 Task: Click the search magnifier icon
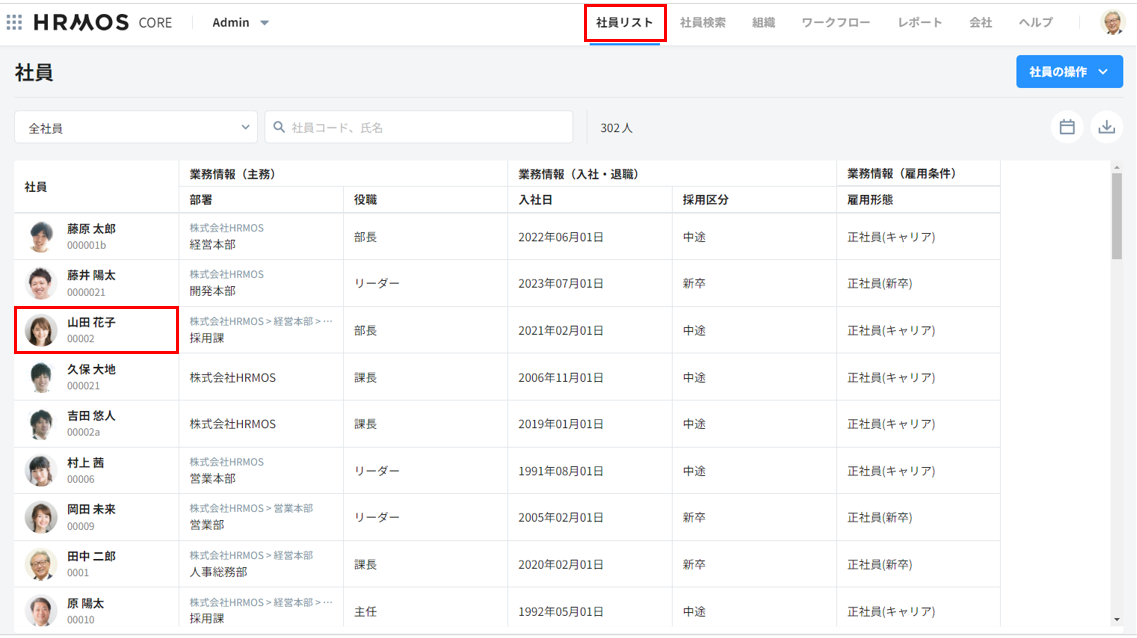278,128
